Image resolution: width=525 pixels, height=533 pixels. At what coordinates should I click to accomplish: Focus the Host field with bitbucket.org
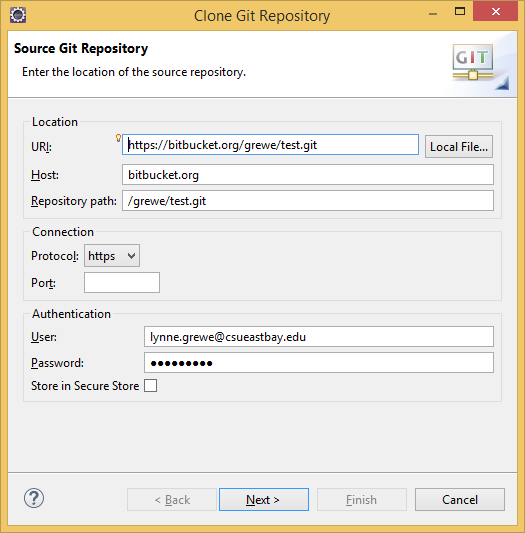(x=308, y=175)
